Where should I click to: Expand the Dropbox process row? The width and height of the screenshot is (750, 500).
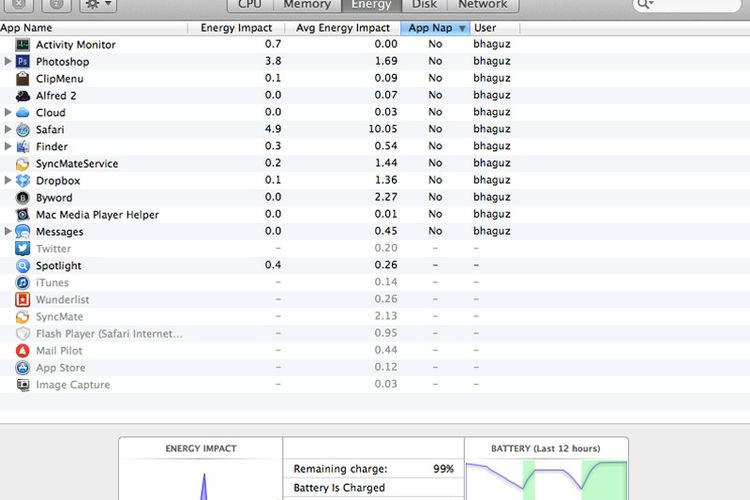8,180
